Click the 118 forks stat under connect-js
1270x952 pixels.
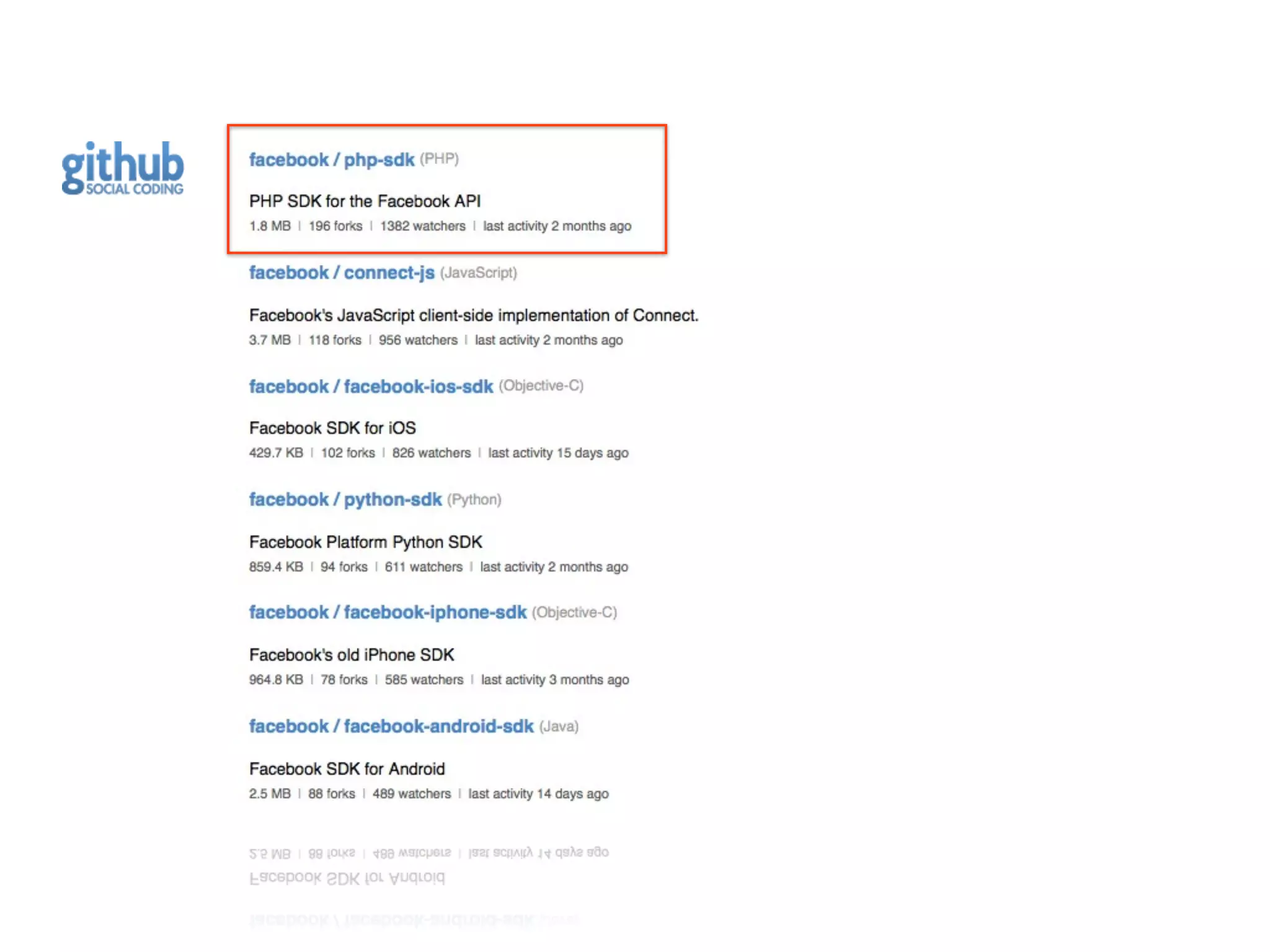(335, 340)
